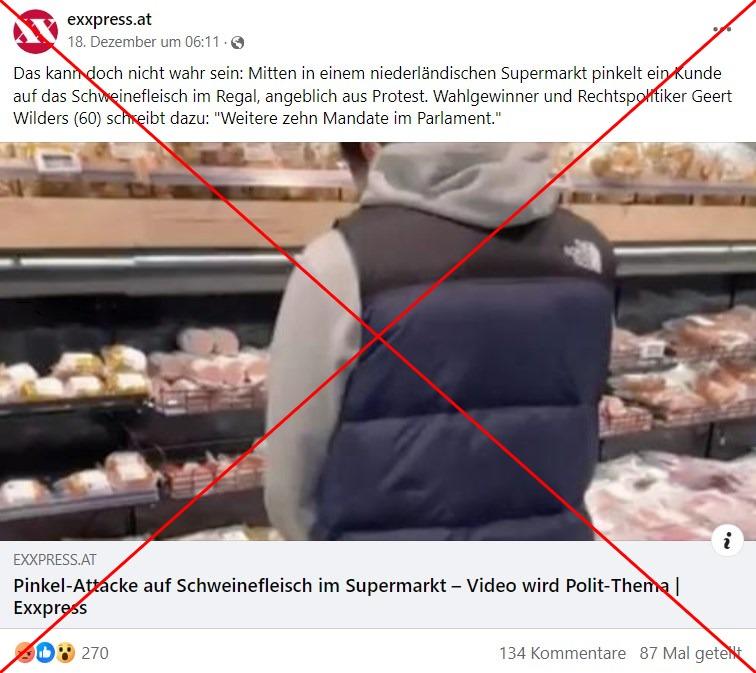Screen dimensions: 756x673
Task: Open the exxpress.at page name link
Action: click(109, 19)
